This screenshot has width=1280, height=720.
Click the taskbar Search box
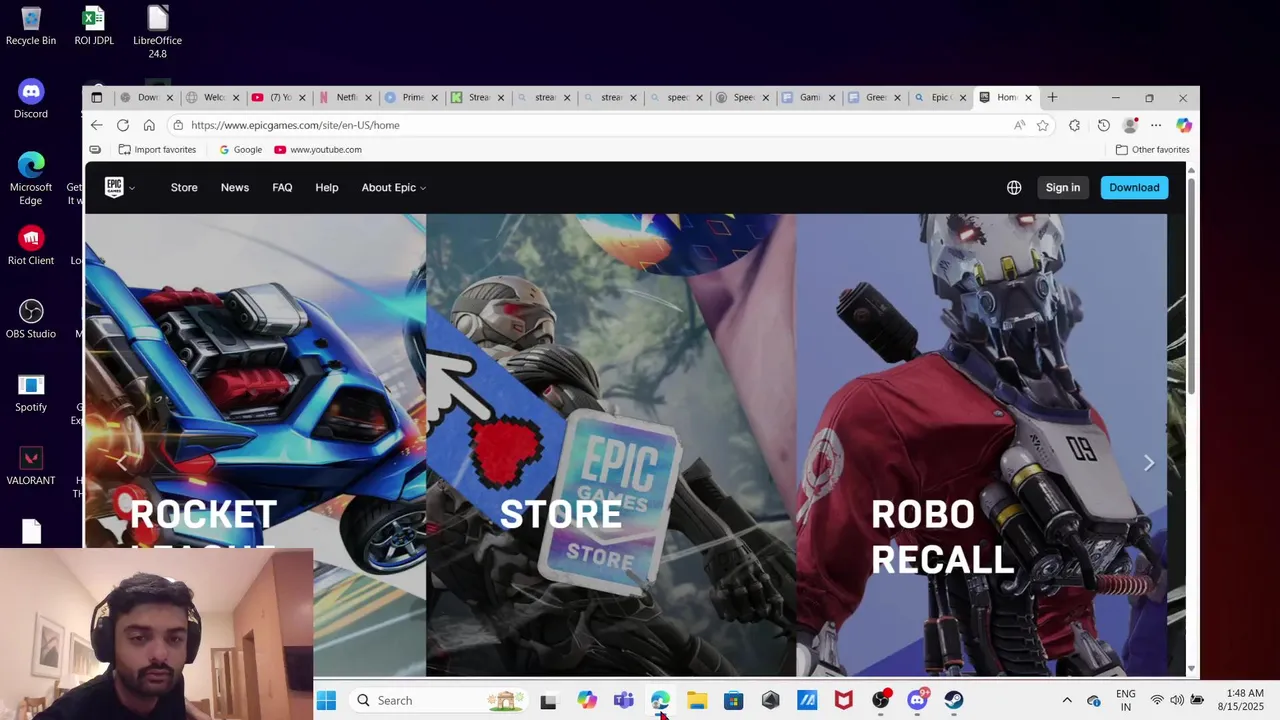(438, 700)
